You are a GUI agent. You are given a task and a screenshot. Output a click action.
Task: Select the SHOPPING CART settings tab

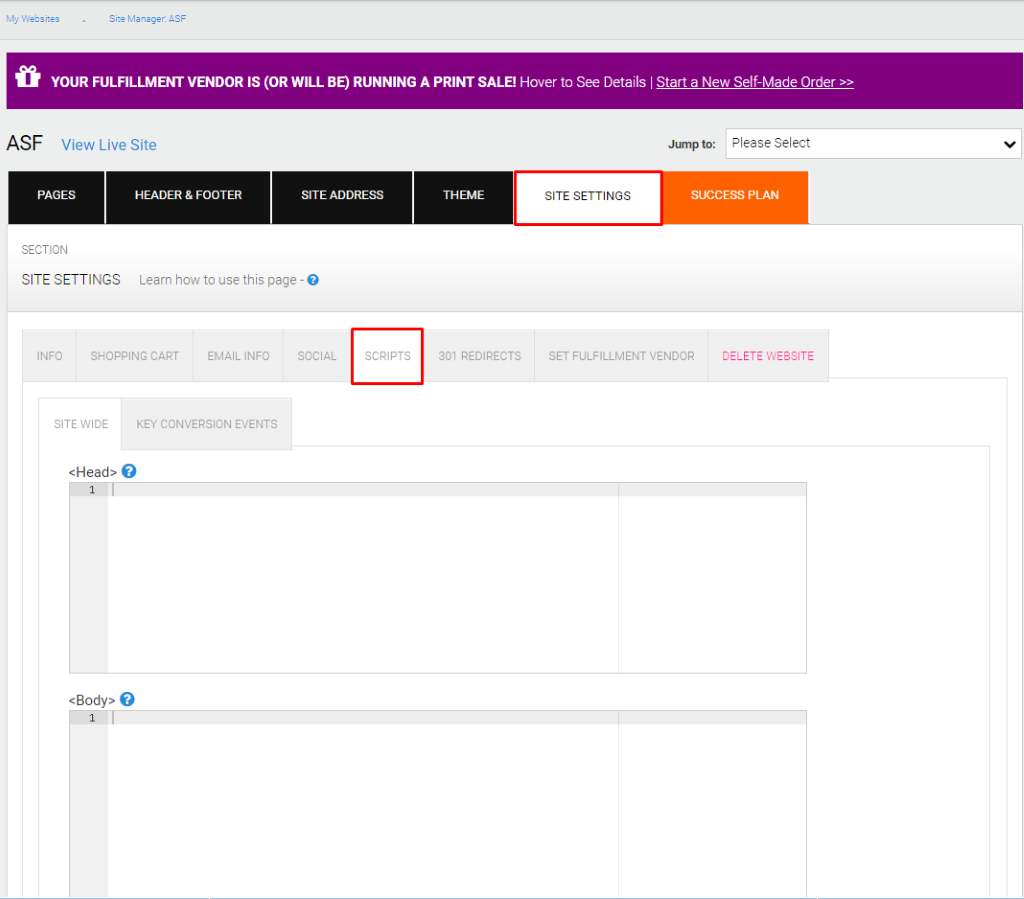click(x=134, y=355)
